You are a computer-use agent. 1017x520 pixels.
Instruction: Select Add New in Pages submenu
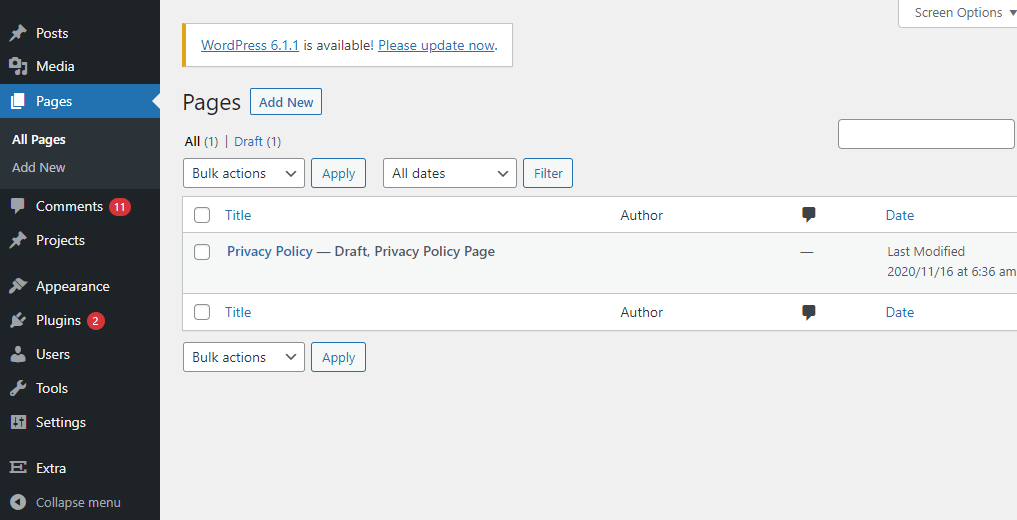click(x=39, y=167)
